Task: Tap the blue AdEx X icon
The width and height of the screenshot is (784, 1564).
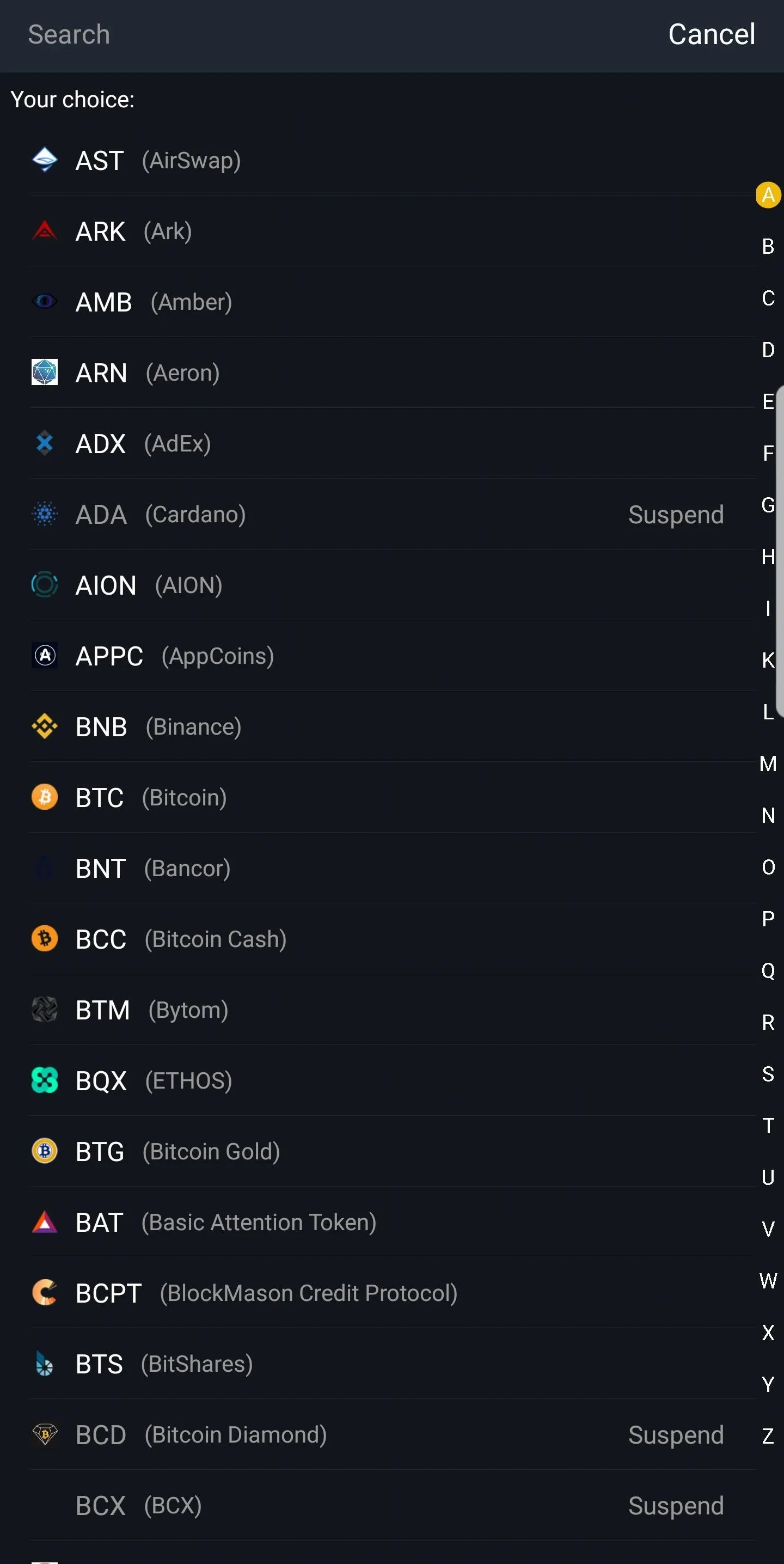Action: pos(44,444)
